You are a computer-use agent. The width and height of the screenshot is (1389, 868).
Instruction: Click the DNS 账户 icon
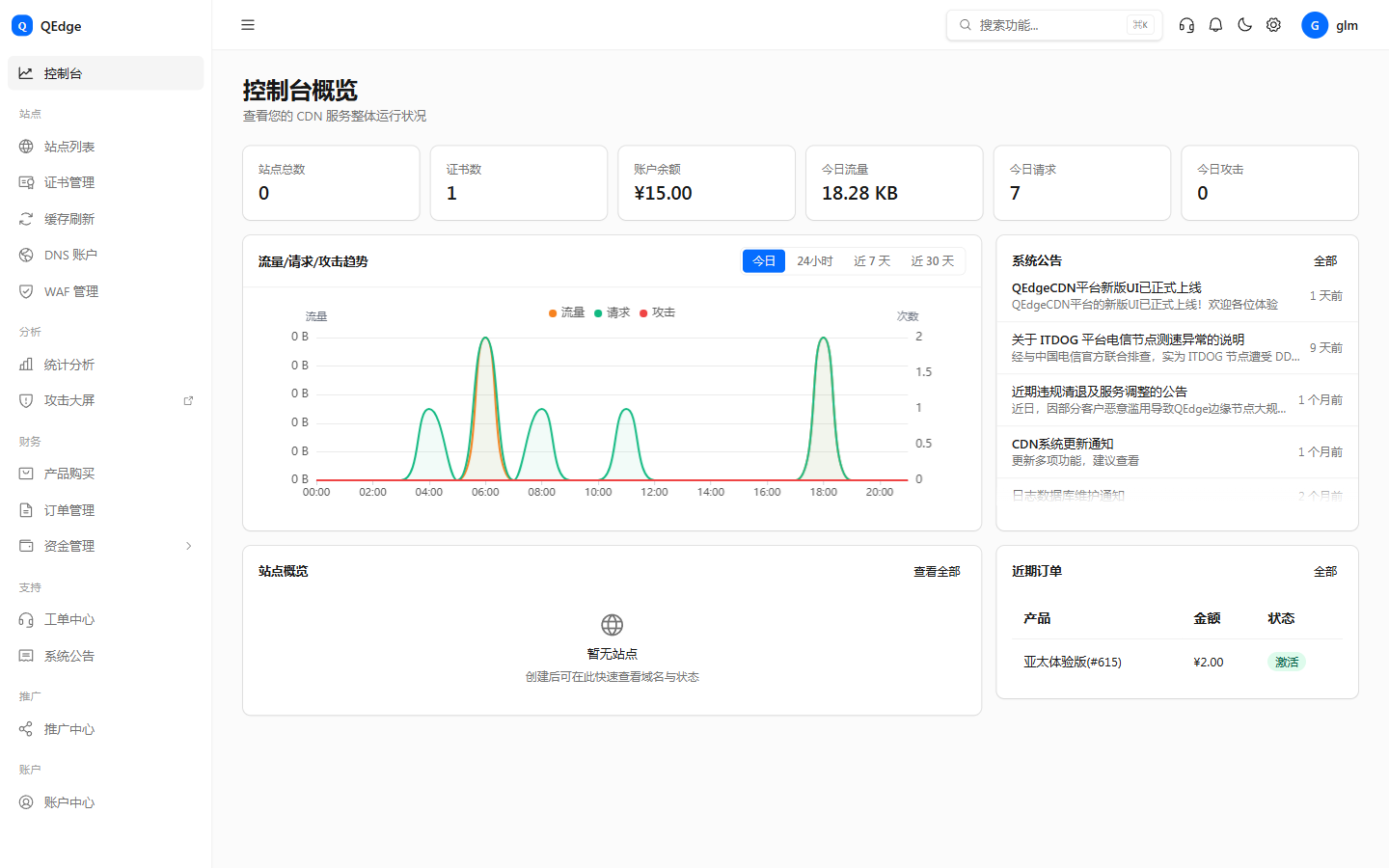(x=26, y=255)
